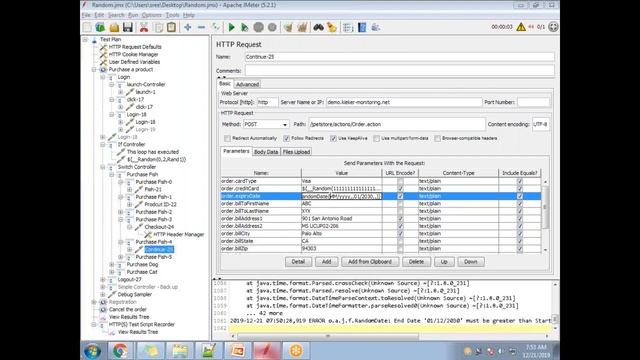Click the Clear All brooms icon

(302, 27)
